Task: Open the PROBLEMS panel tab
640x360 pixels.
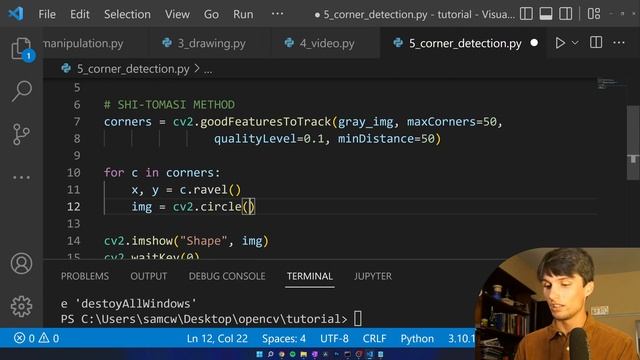Action: pos(85,276)
